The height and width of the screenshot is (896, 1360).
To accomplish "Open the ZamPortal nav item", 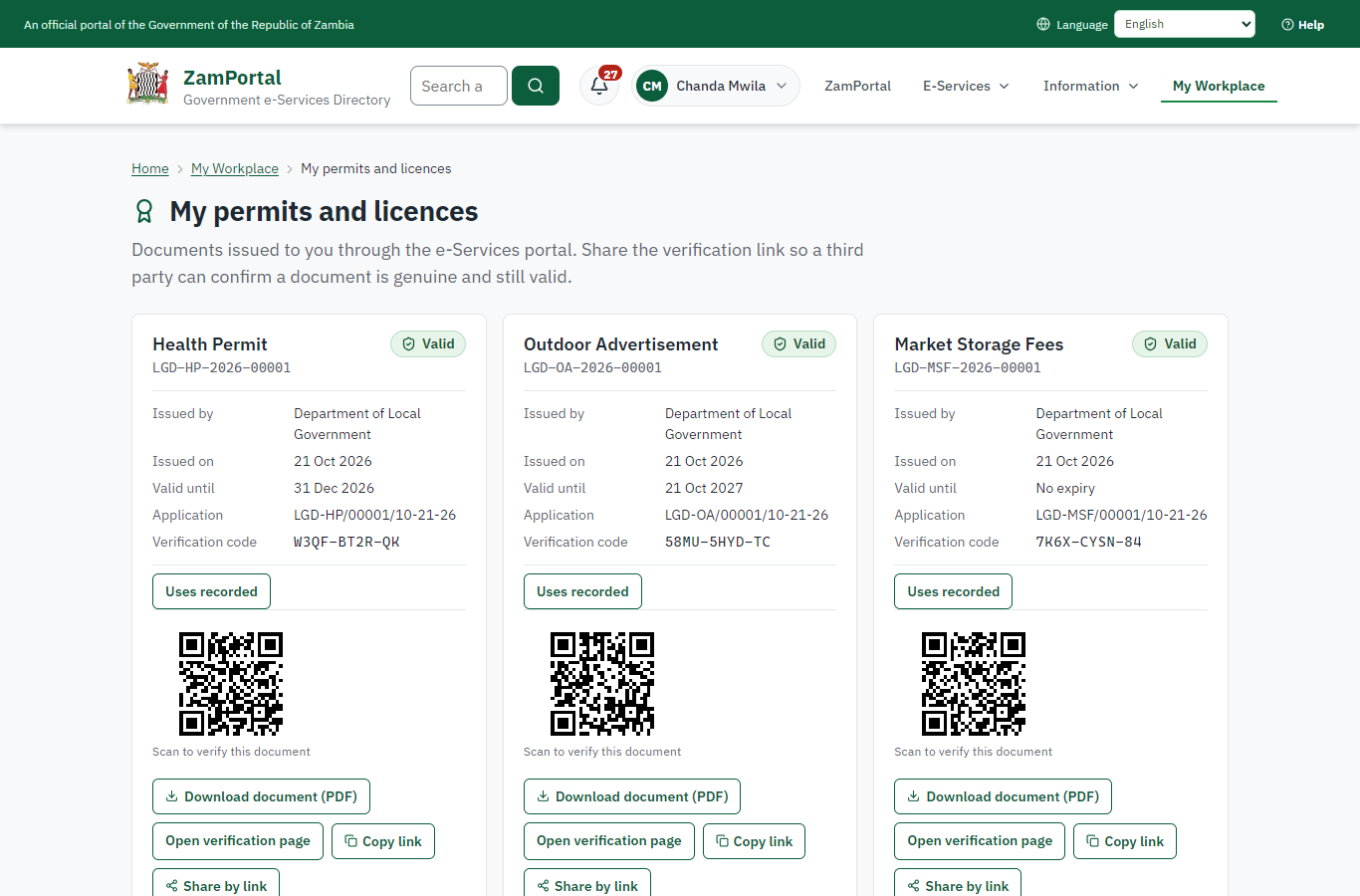I will coord(857,86).
